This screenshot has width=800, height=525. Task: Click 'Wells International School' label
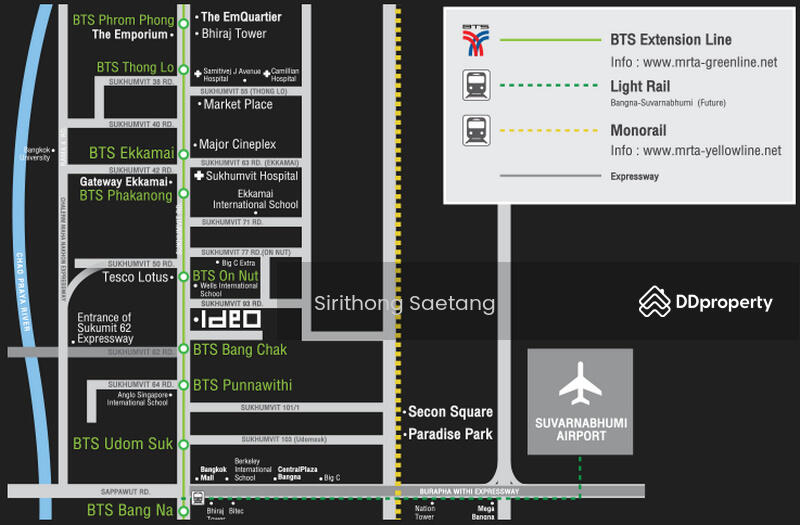(229, 290)
